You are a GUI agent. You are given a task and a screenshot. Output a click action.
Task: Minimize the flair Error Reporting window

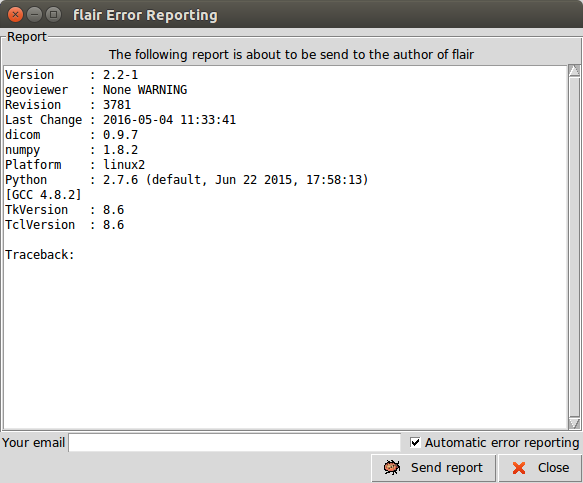tap(34, 15)
